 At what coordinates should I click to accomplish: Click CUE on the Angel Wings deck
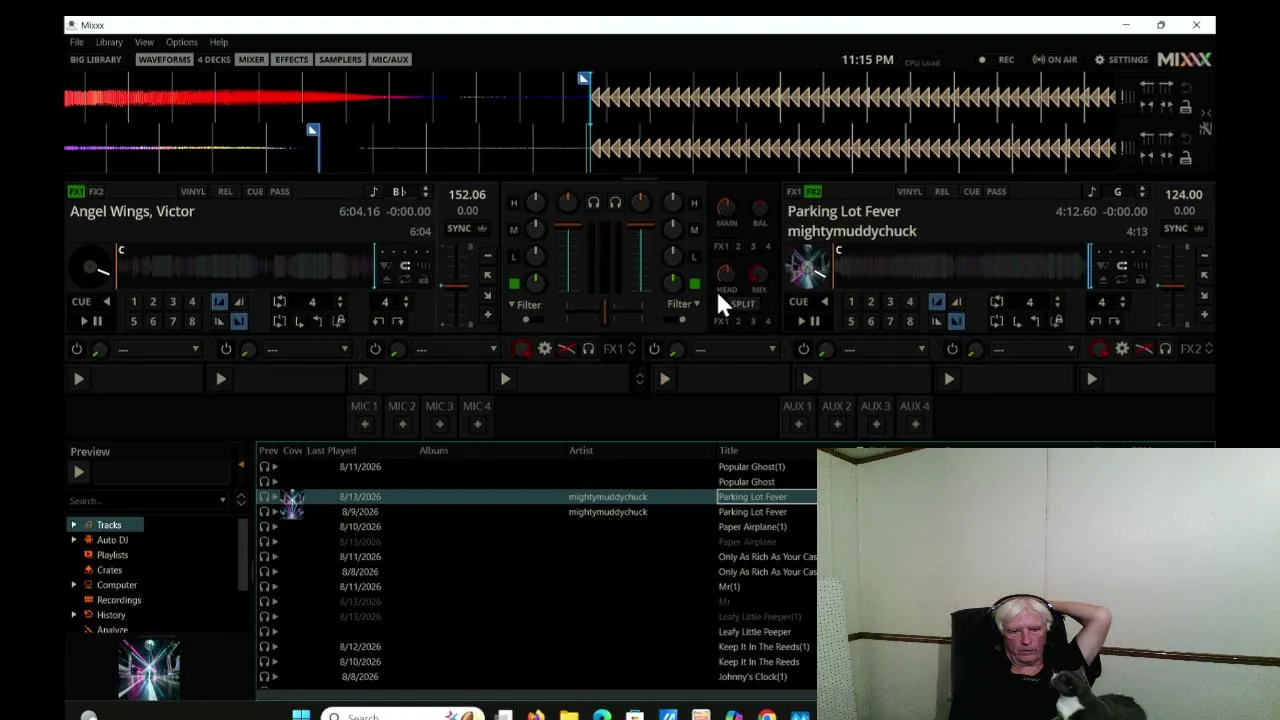point(81,301)
